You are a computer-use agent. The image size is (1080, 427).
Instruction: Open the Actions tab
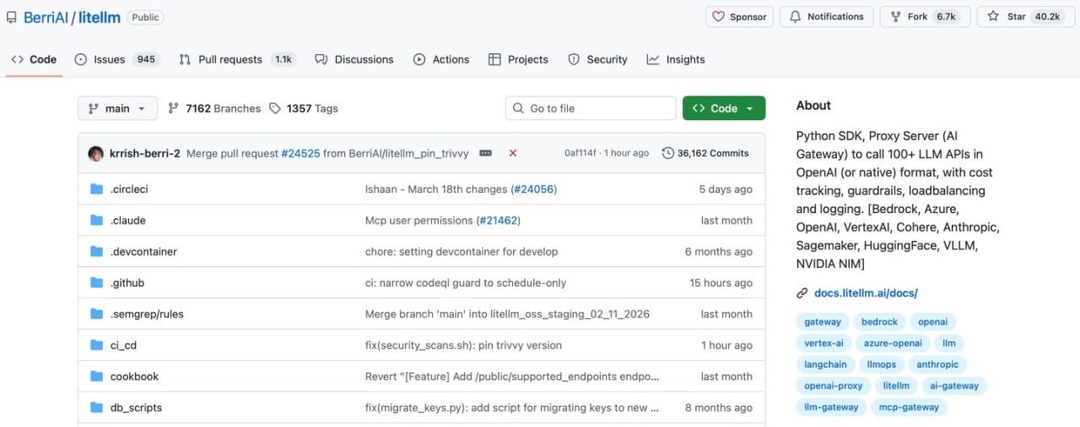point(441,59)
